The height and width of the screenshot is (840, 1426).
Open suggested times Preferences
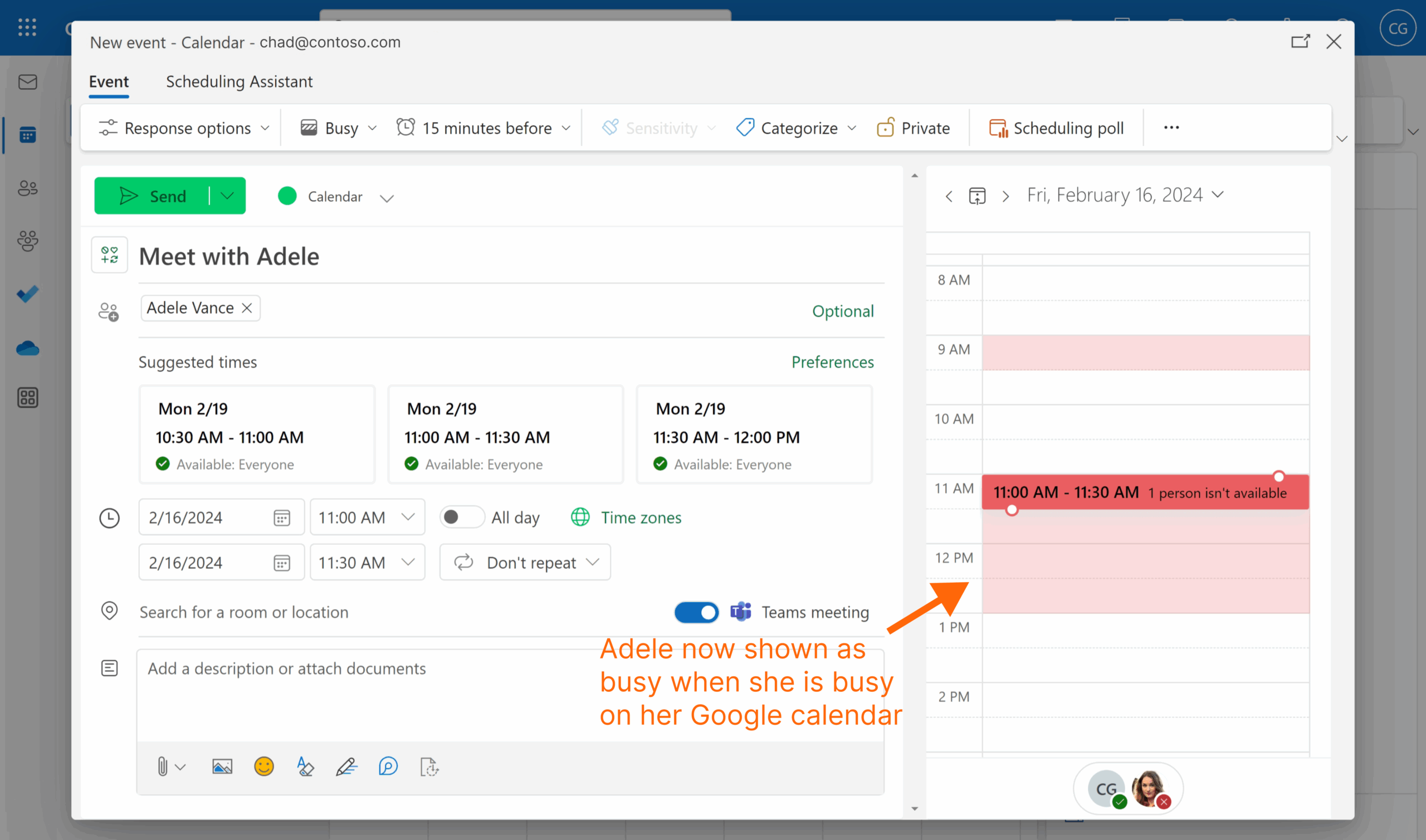[832, 362]
